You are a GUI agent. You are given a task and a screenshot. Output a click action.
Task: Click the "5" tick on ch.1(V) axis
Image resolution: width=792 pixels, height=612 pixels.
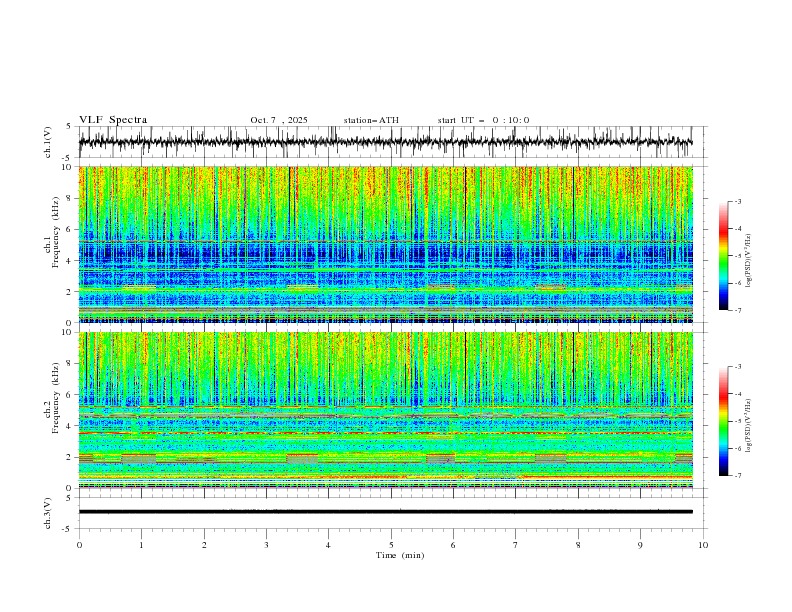coord(69,126)
